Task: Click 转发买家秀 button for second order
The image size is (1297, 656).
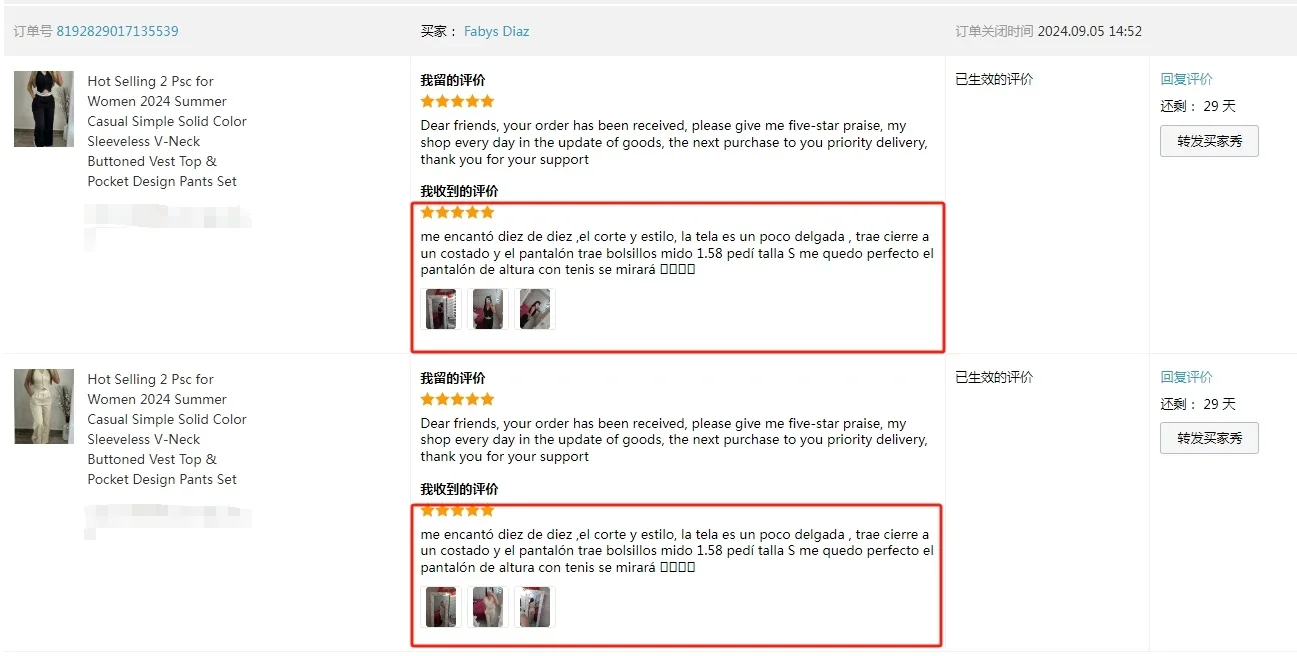Action: pos(1209,438)
